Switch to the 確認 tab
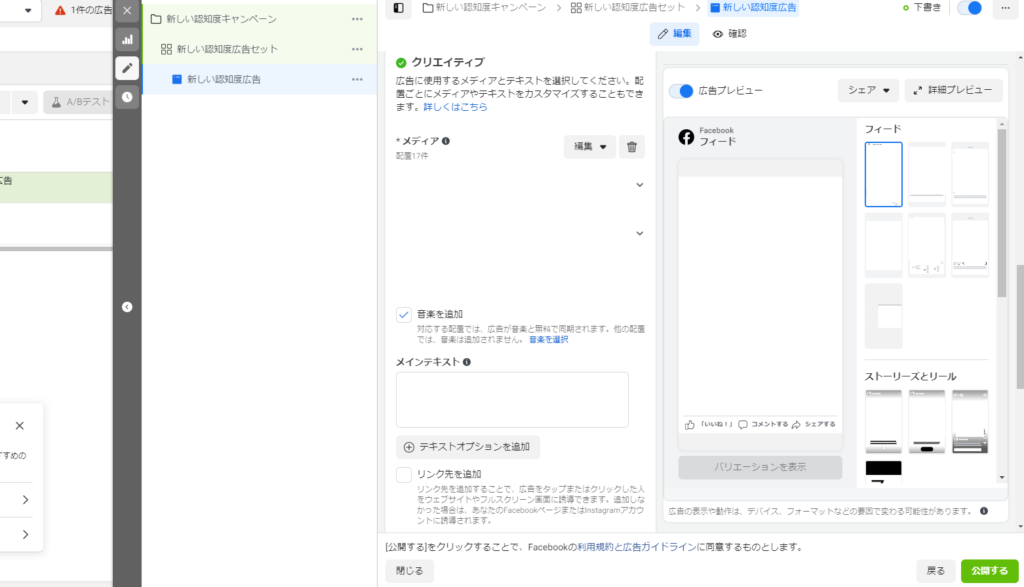This screenshot has height=587, width=1024. [729, 34]
